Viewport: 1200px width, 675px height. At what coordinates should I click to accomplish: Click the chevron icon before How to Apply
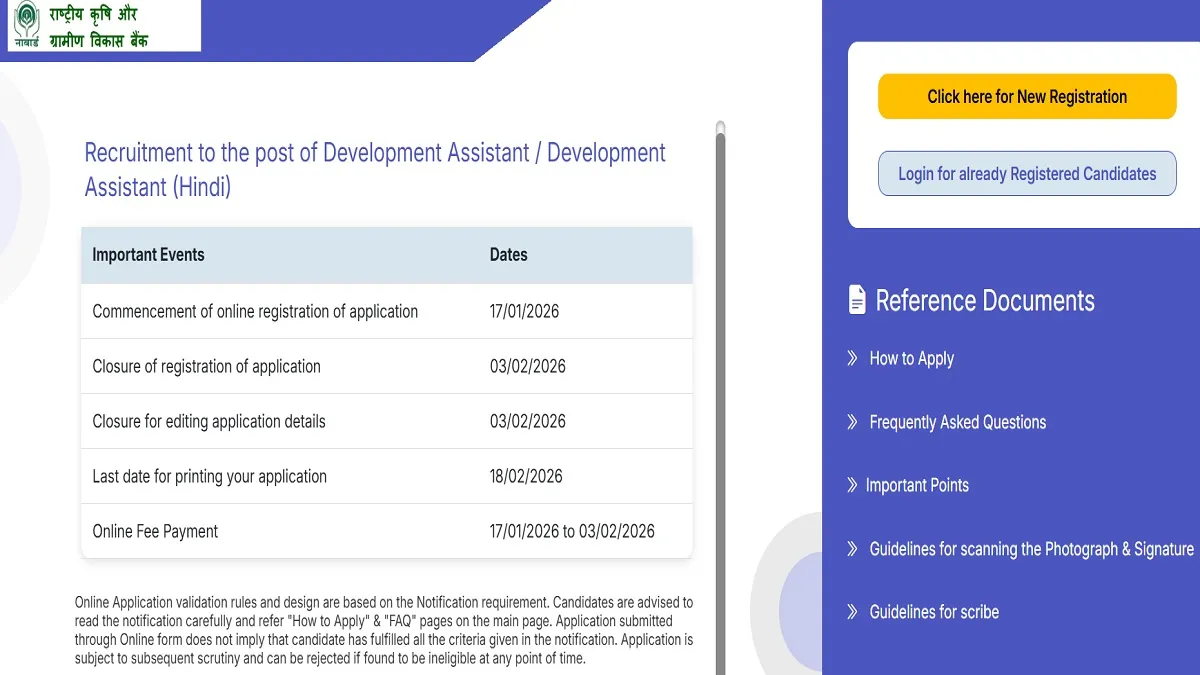(x=852, y=358)
